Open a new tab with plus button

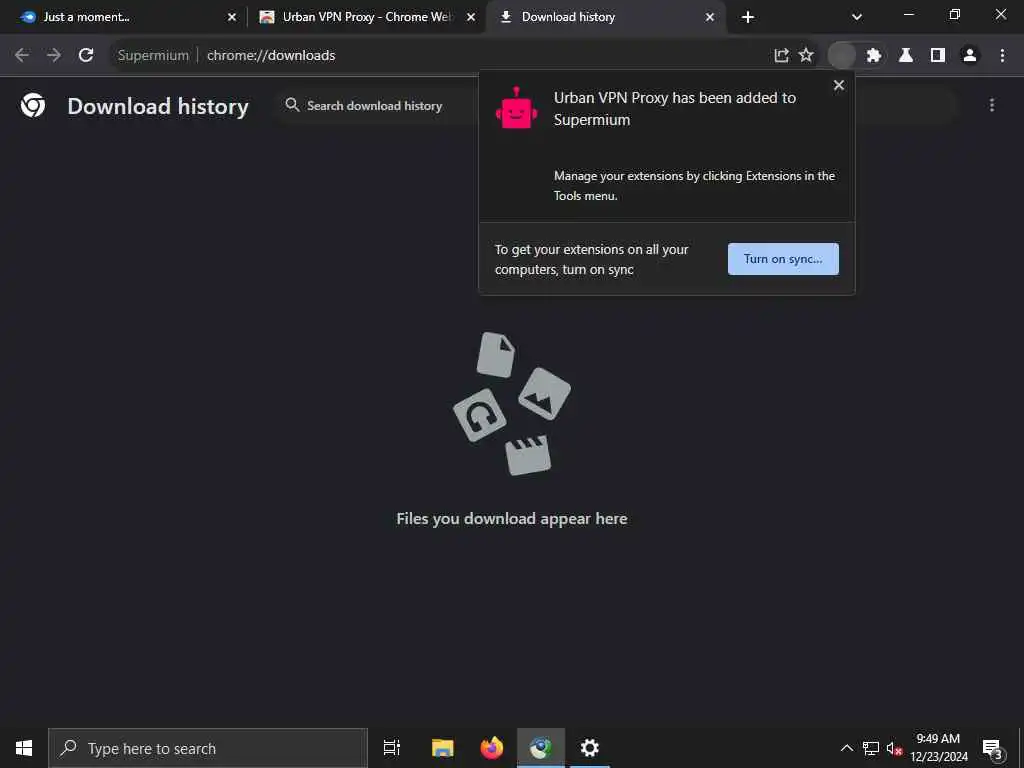pyautogui.click(x=748, y=18)
